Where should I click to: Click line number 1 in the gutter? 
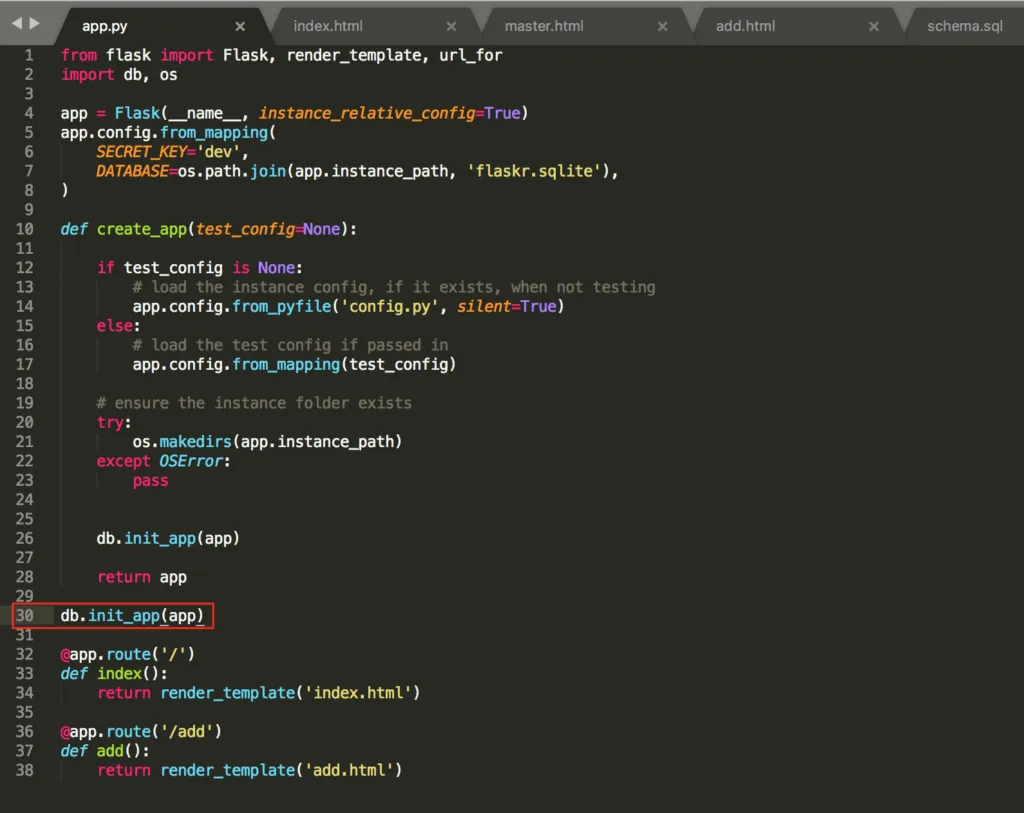point(29,55)
